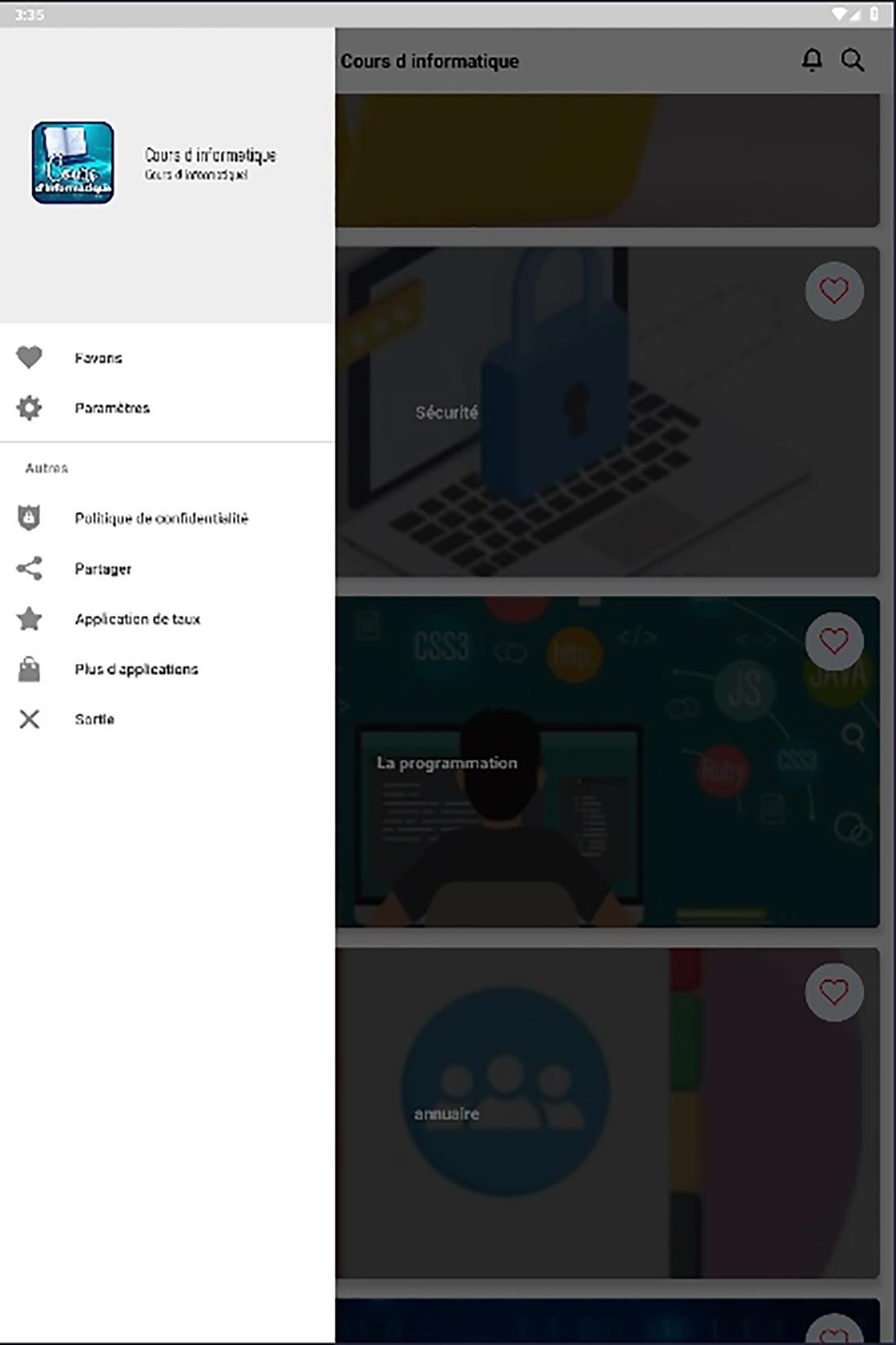Click the privacy shield icon
Viewport: 896px width, 1345px height.
click(x=29, y=518)
